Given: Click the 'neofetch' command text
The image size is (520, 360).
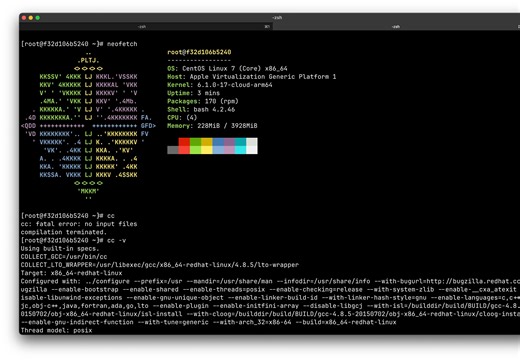Looking at the screenshot, I should pos(122,44).
